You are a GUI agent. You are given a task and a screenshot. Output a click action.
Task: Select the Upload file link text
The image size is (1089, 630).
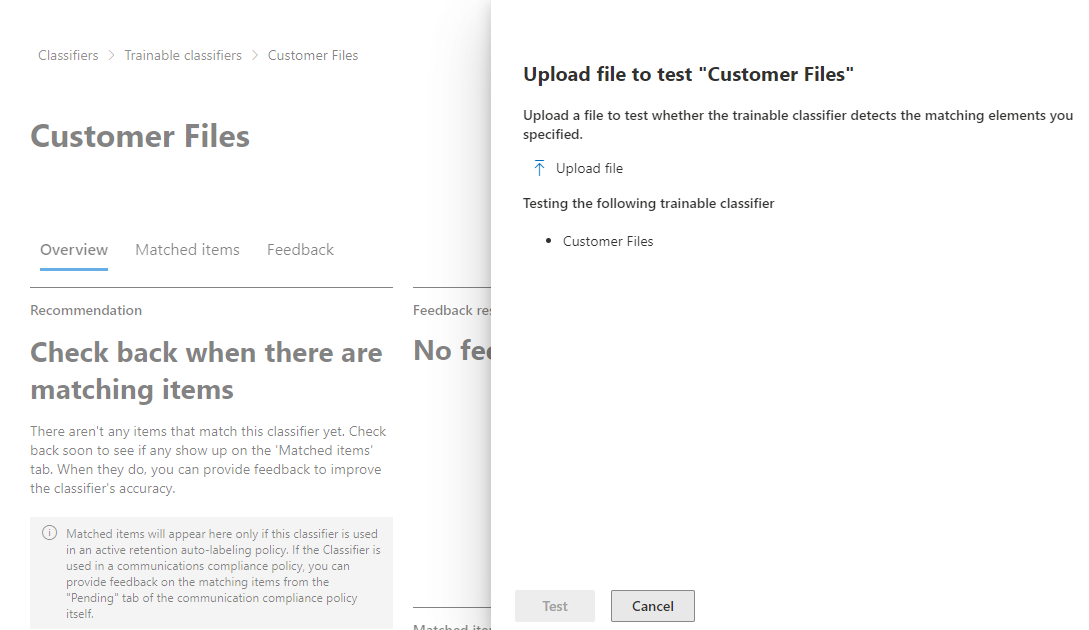click(x=589, y=168)
